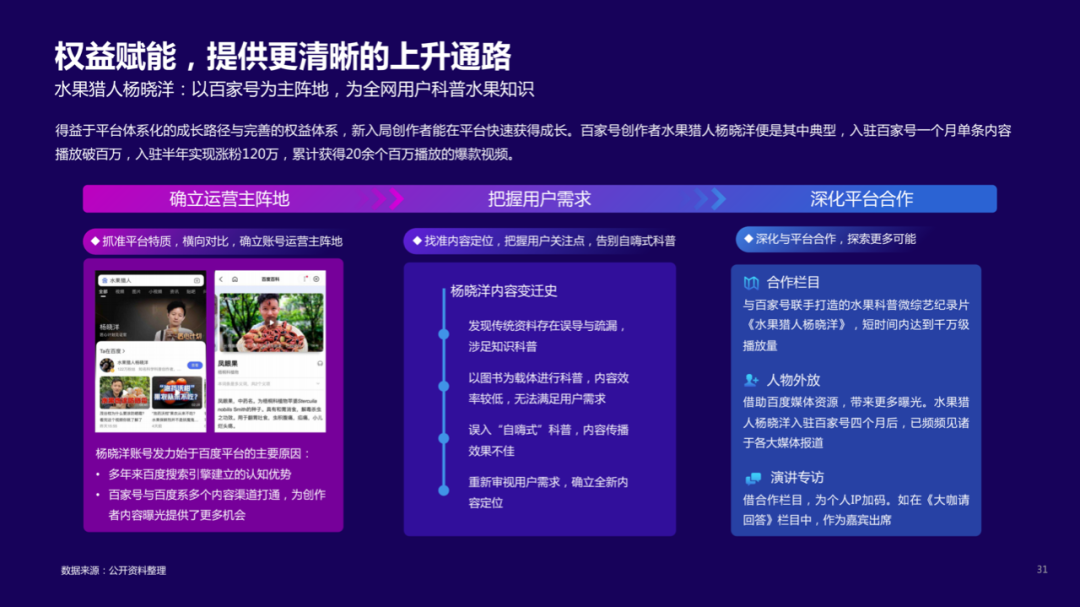Click the 合作栏目 heading text
1080x607 pixels.
click(x=793, y=282)
